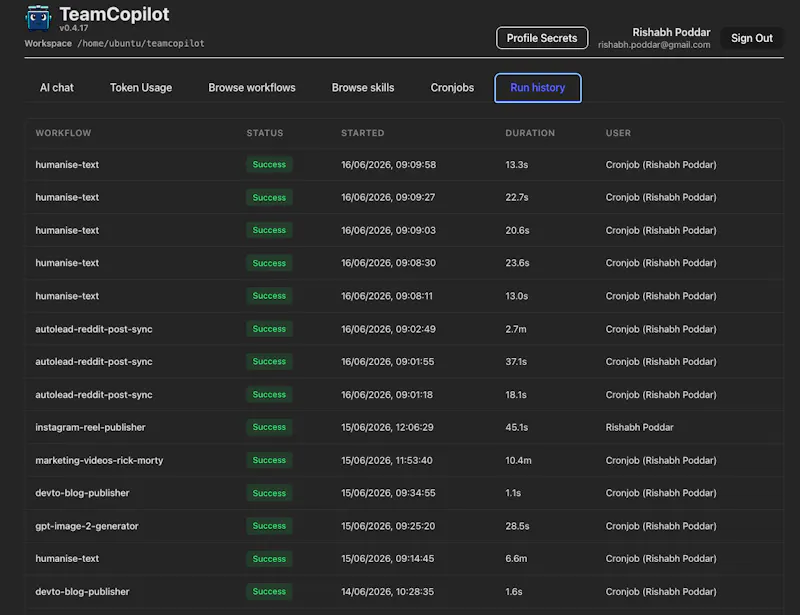
Task: Click the Rishabh Poddar name in header
Action: 671,32
